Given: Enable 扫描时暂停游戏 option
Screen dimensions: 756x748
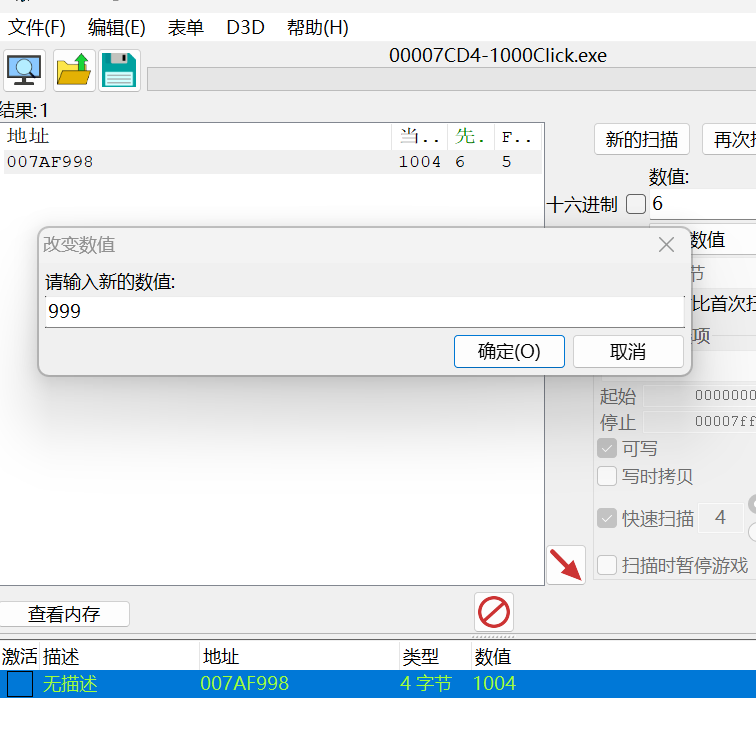Looking at the screenshot, I should click(607, 565).
